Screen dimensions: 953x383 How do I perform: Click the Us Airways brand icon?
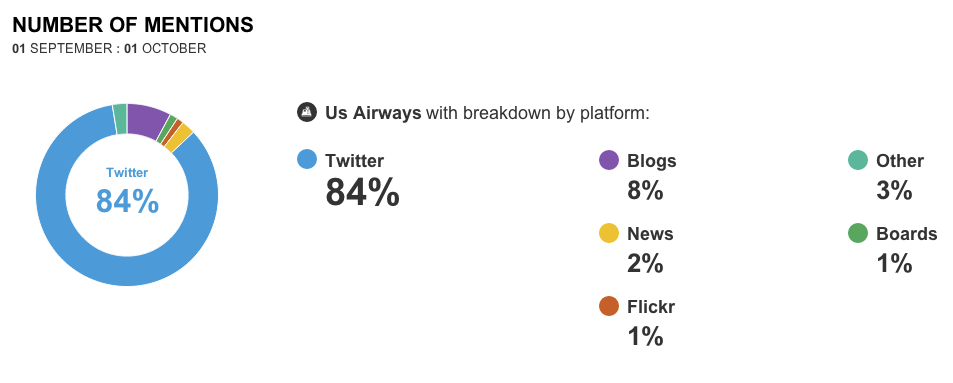pos(307,112)
